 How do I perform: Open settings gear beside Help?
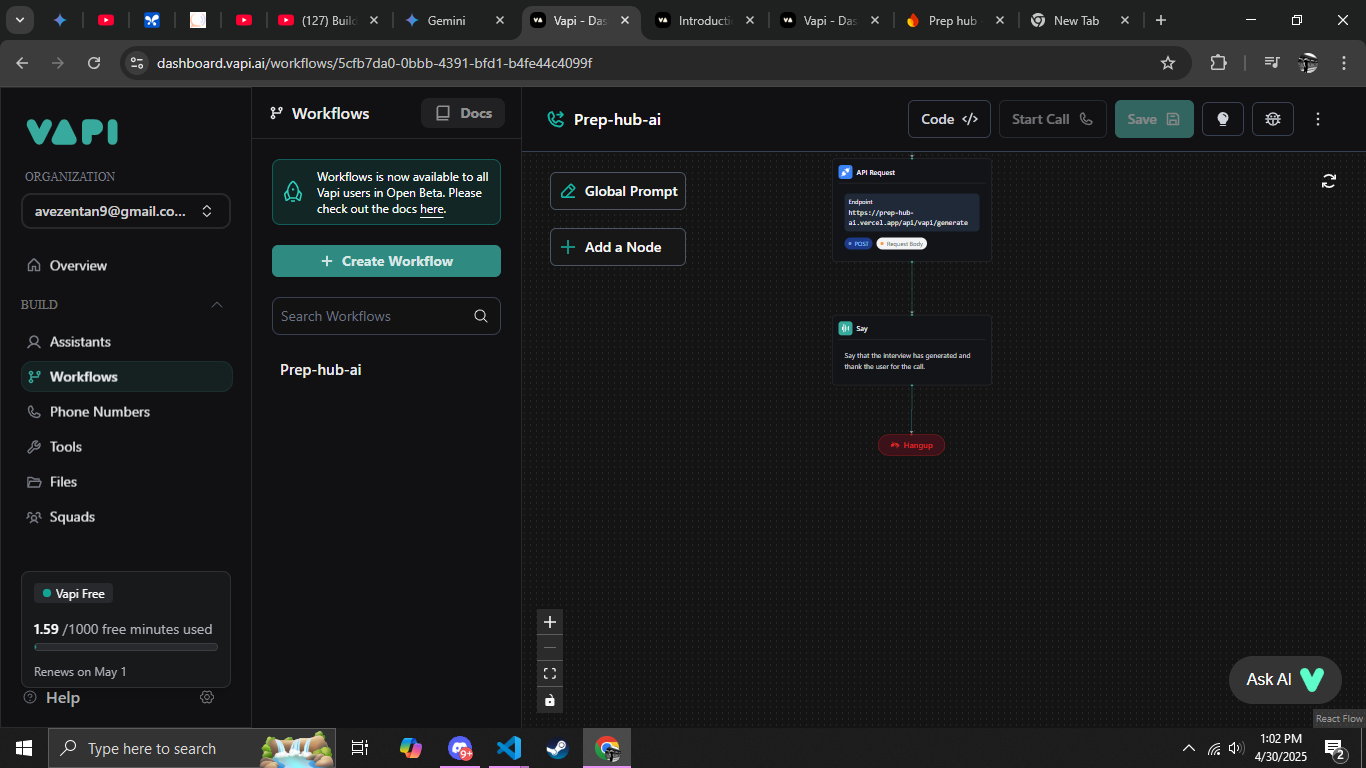[x=207, y=697]
